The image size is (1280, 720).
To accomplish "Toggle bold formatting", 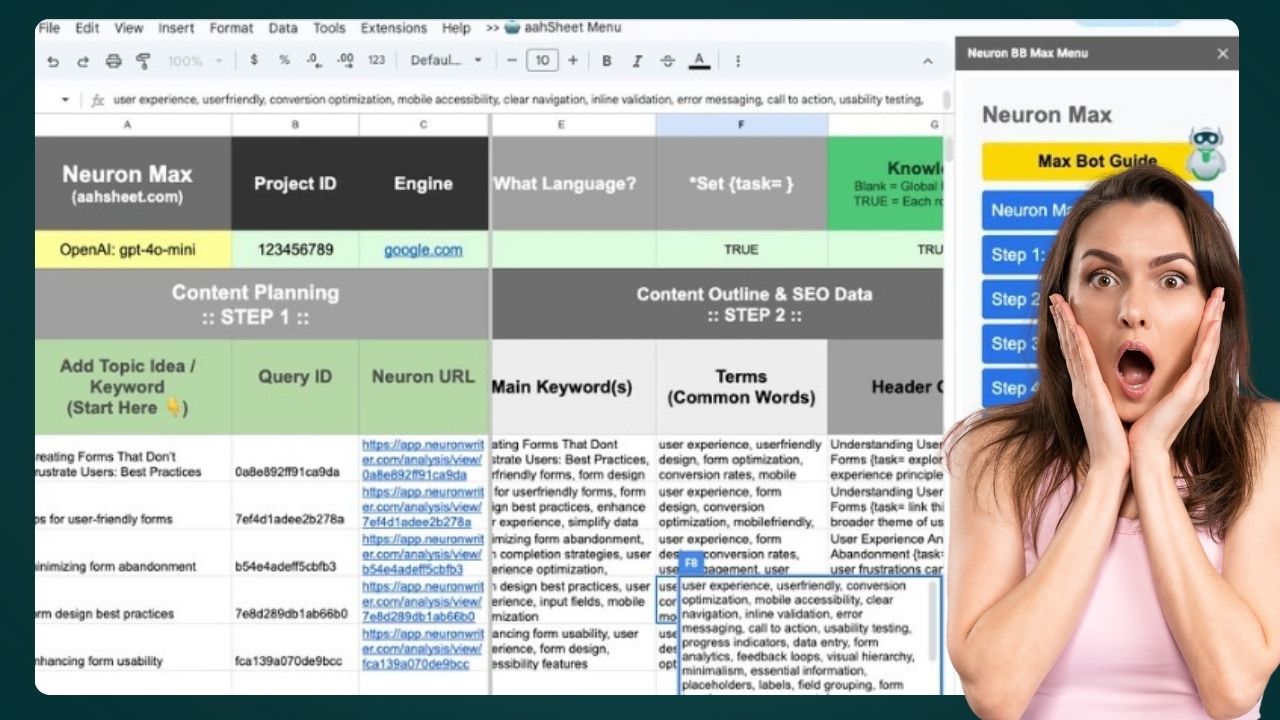I will [606, 60].
